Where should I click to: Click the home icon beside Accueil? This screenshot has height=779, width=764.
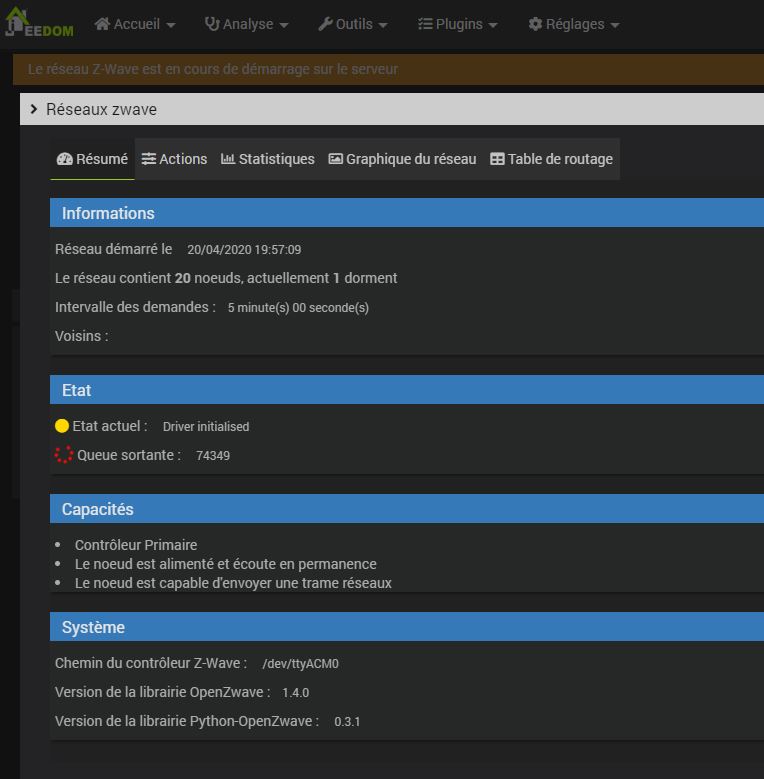tap(102, 24)
